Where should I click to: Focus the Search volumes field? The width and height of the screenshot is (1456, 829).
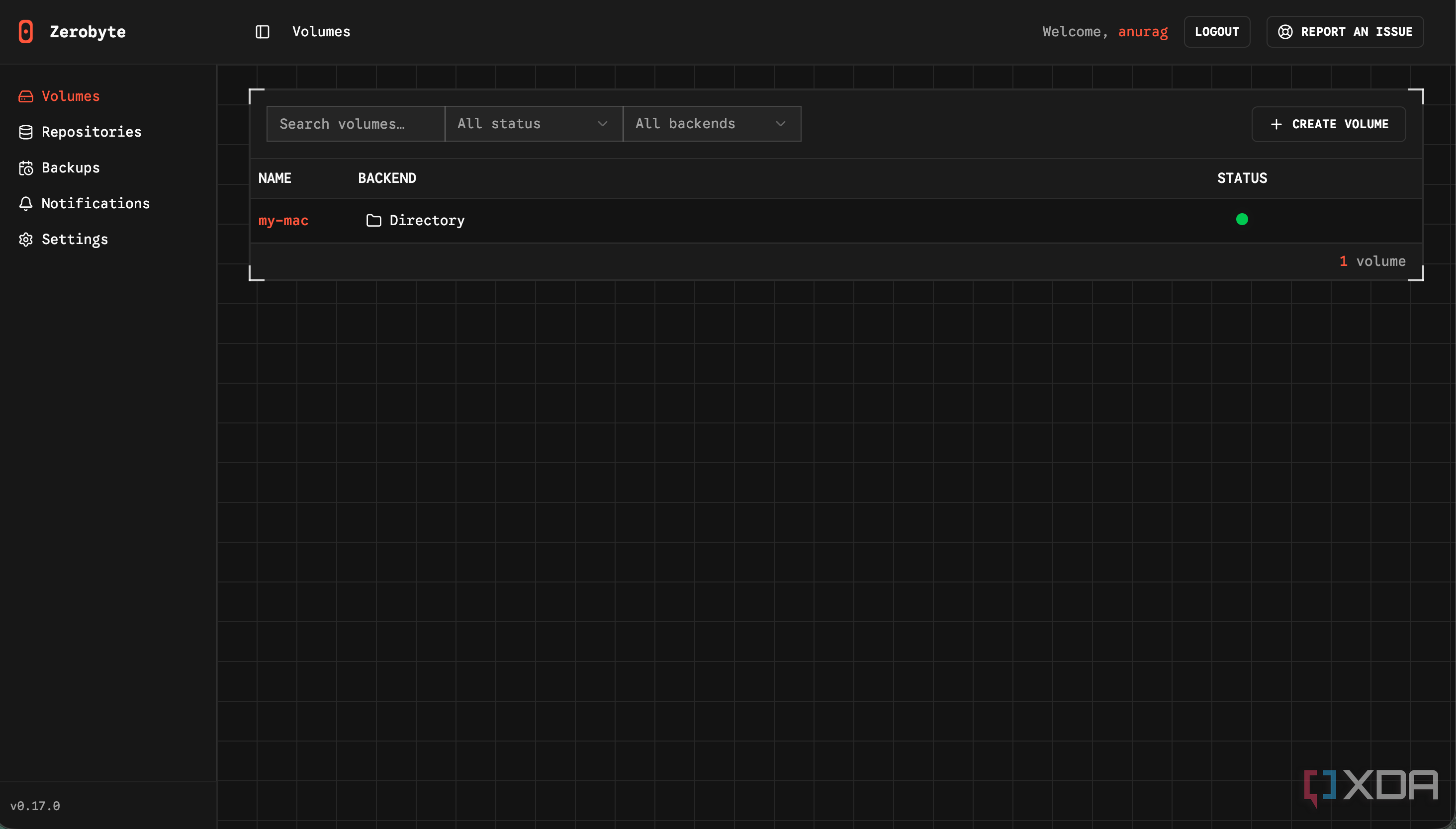356,124
